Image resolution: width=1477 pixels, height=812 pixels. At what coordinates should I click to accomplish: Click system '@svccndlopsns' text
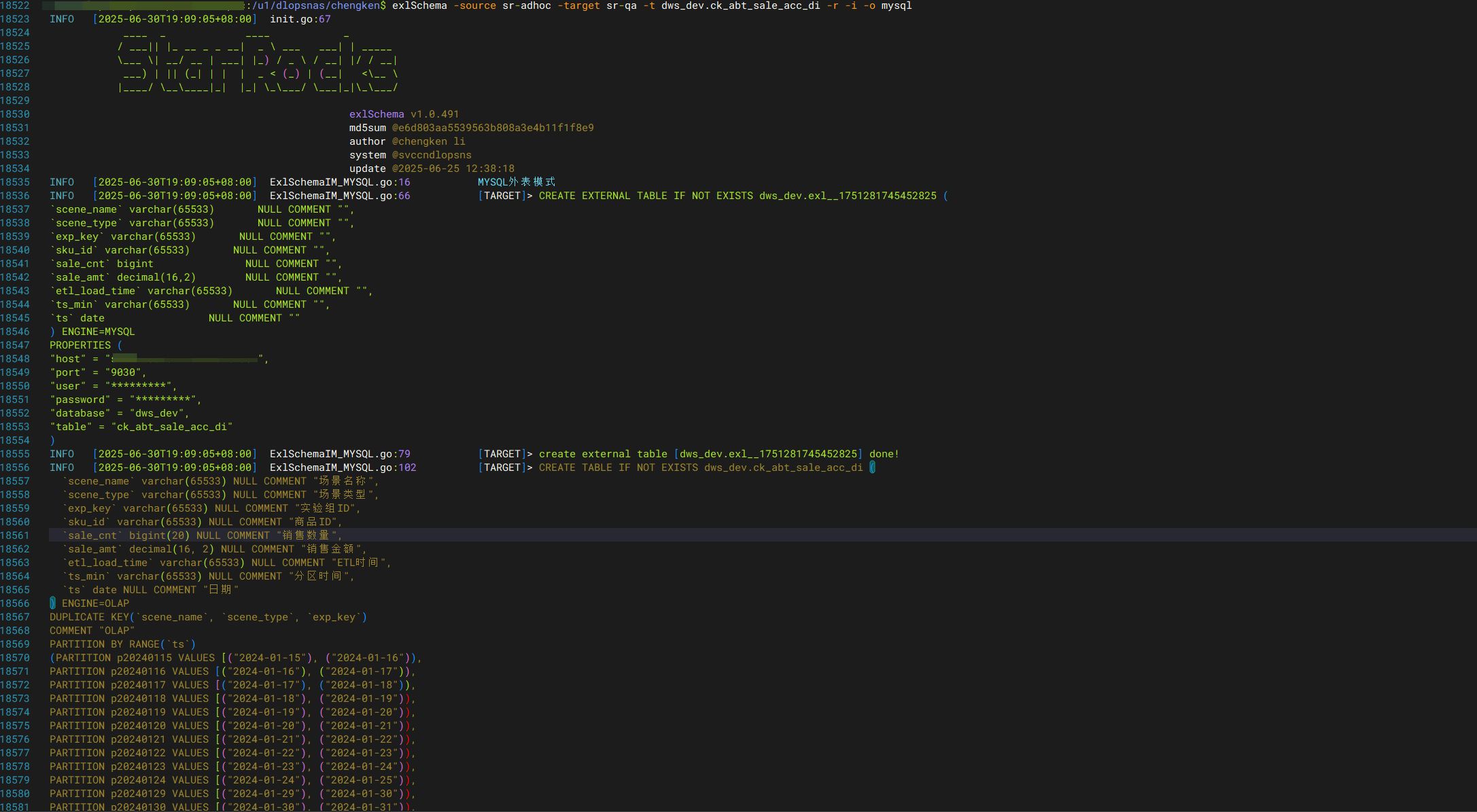(432, 155)
